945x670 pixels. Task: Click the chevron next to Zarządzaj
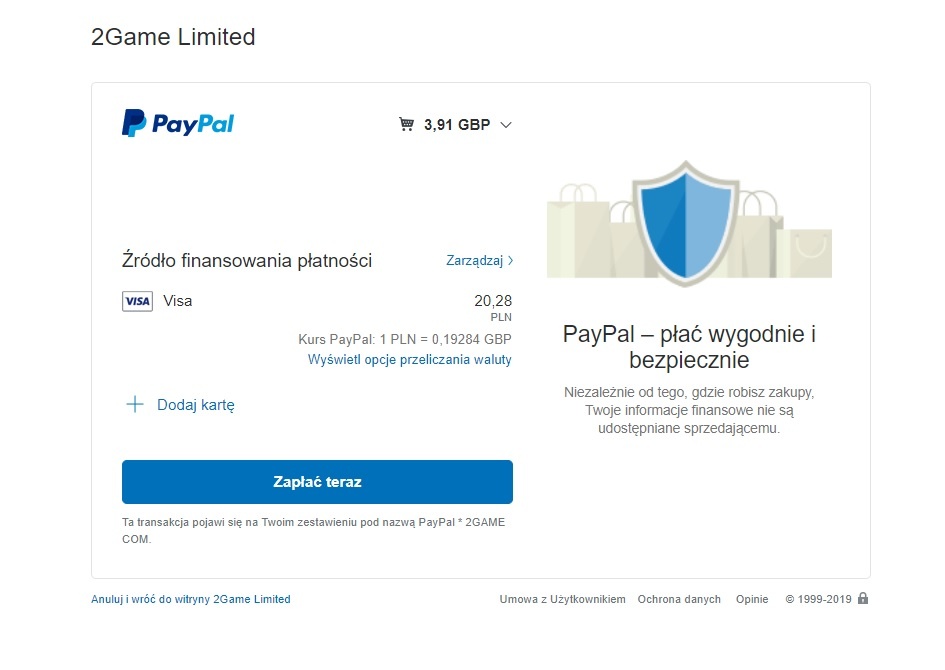510,260
